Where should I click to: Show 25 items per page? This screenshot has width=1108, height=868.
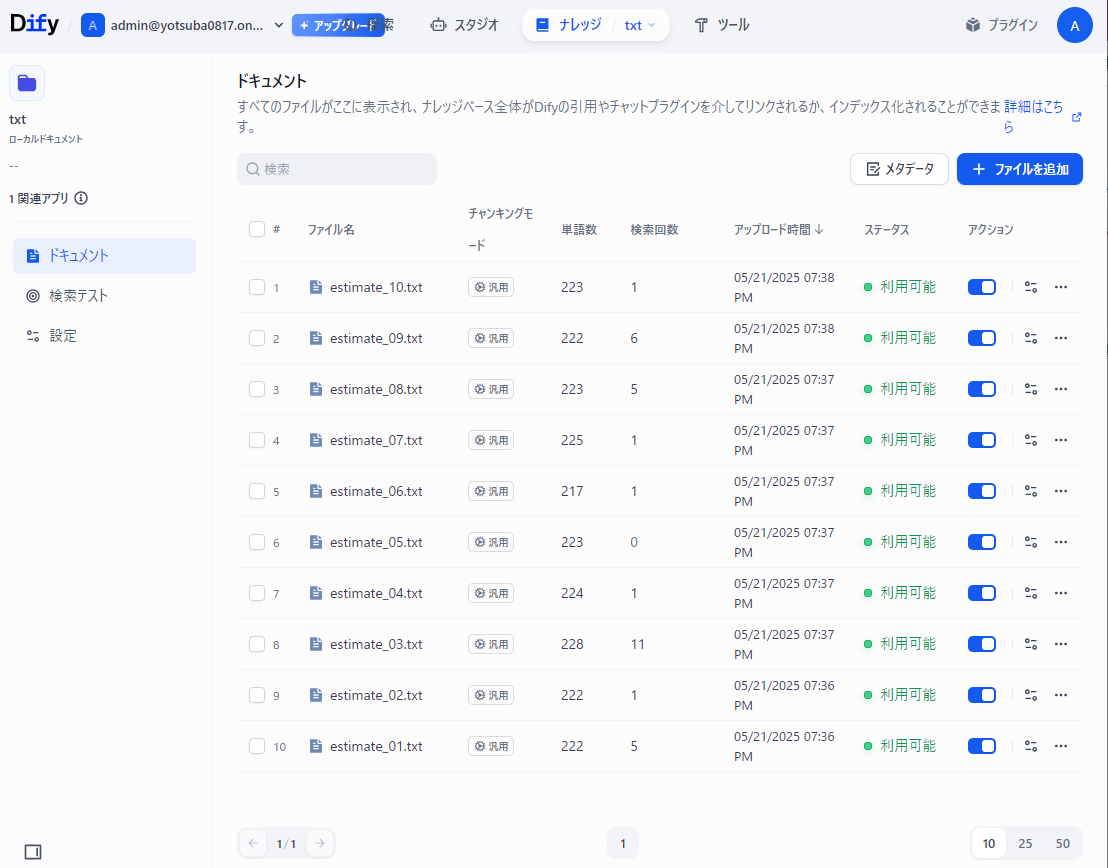[x=1025, y=843]
